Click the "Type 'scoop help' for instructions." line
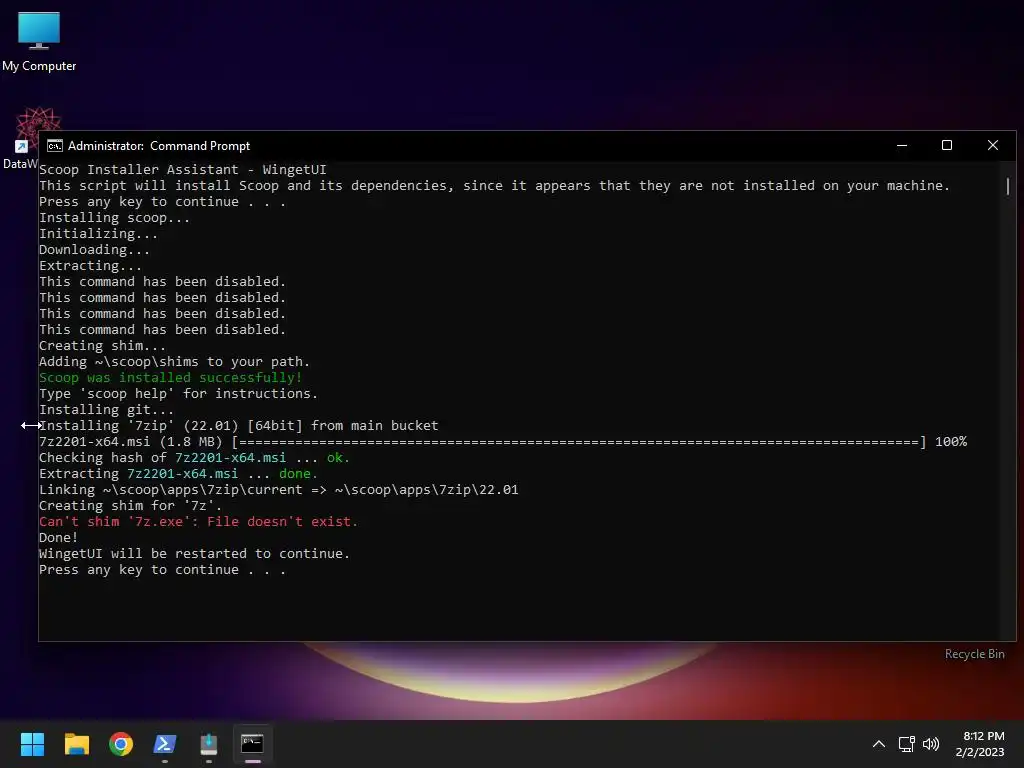Screen dimensions: 1024x768 [x=178, y=394]
